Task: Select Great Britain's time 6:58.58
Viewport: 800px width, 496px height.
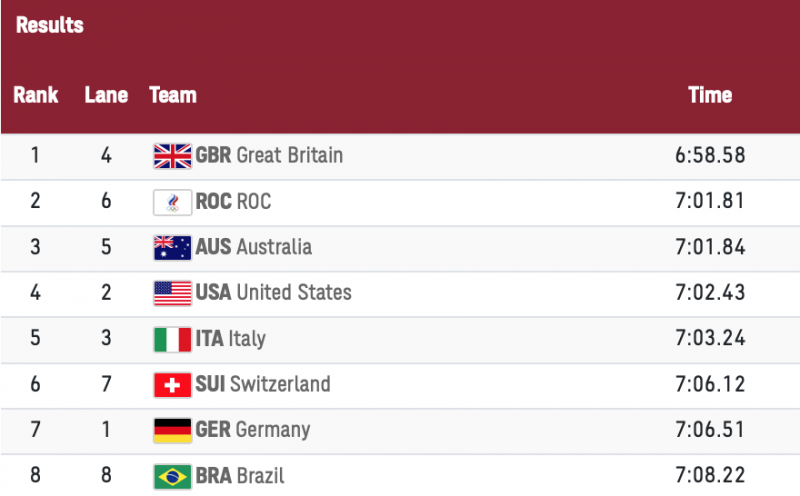Action: [x=710, y=156]
